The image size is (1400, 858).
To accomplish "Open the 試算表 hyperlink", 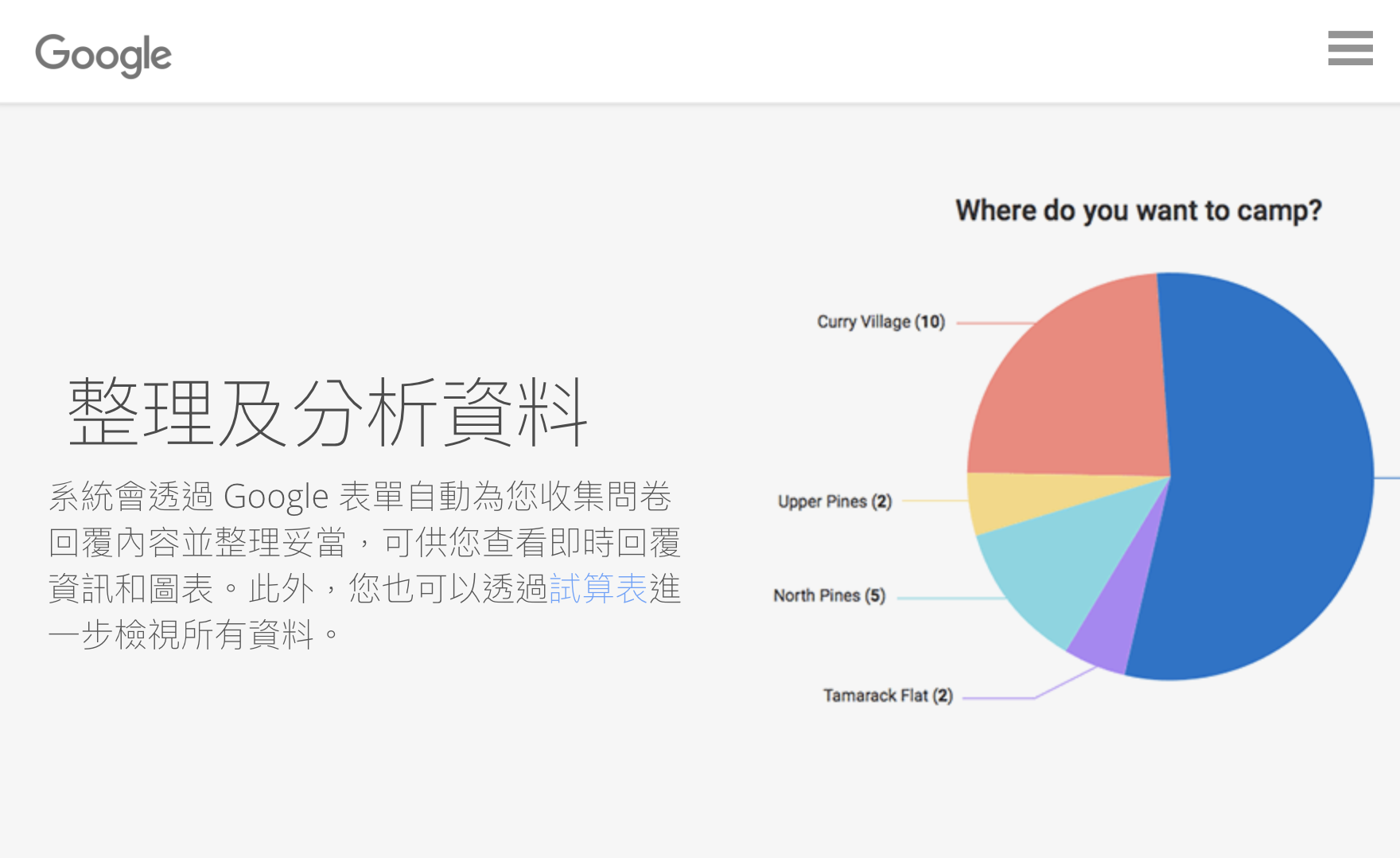I will tap(598, 589).
